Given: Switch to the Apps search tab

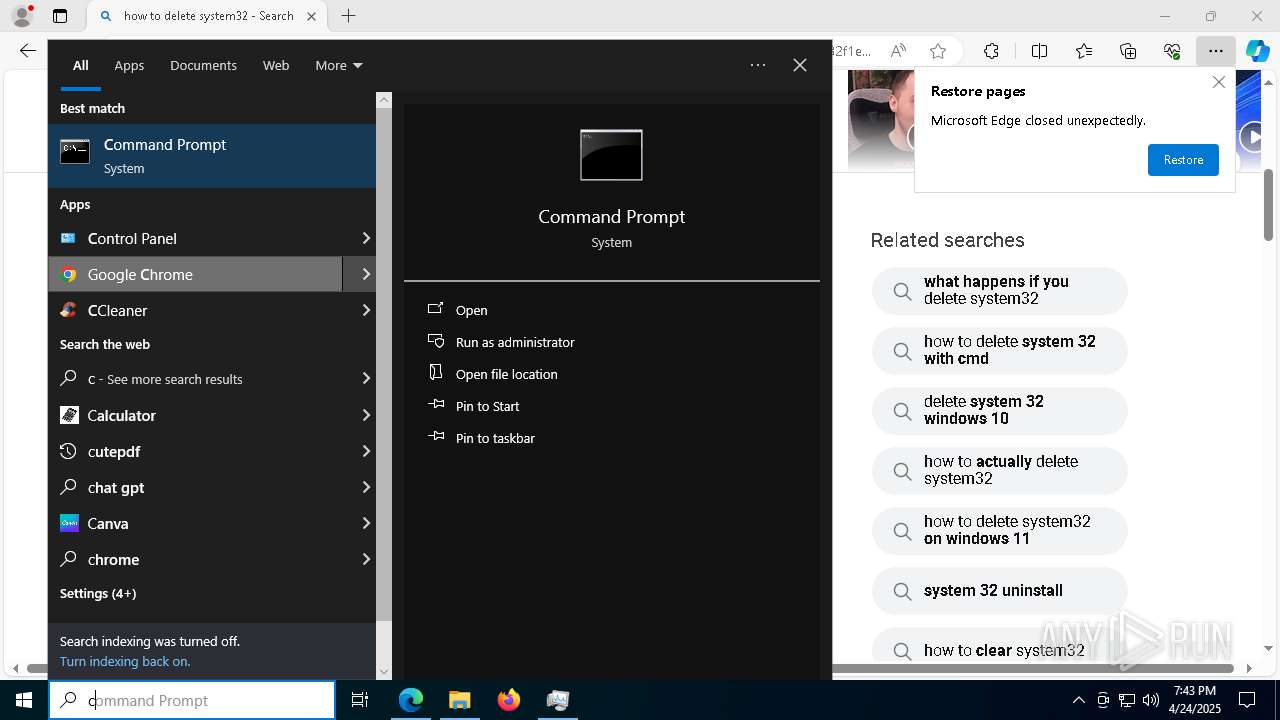Looking at the screenshot, I should tap(129, 65).
